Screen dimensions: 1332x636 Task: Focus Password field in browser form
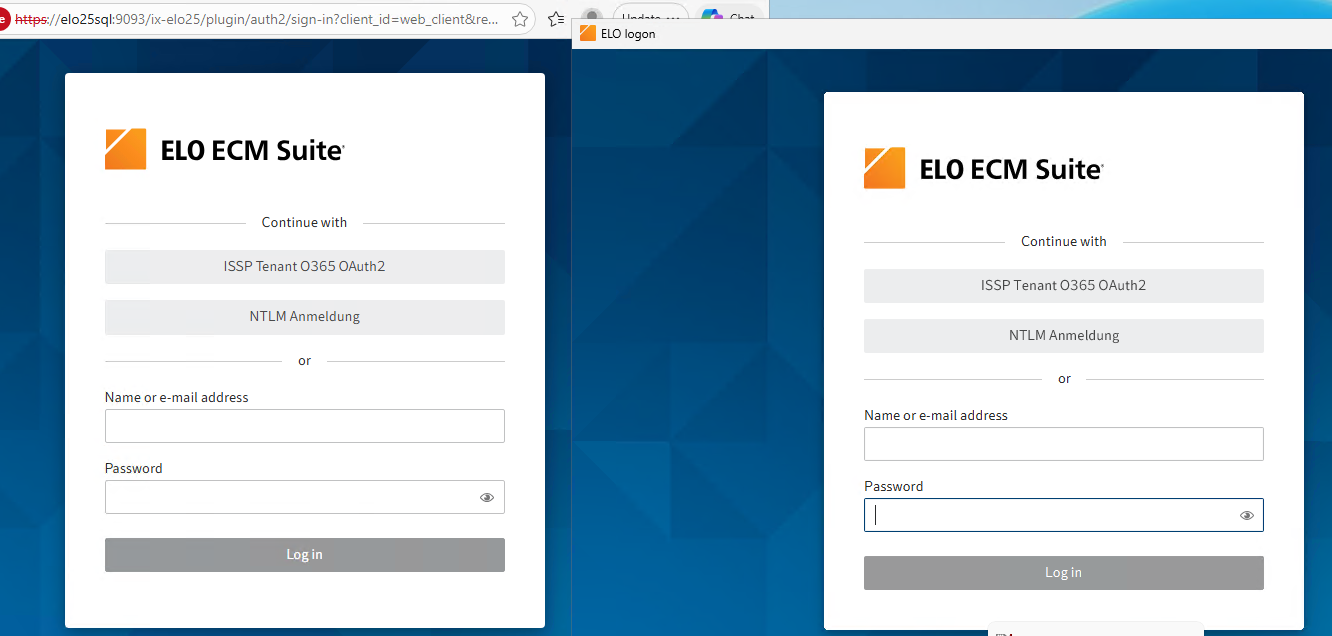click(290, 497)
